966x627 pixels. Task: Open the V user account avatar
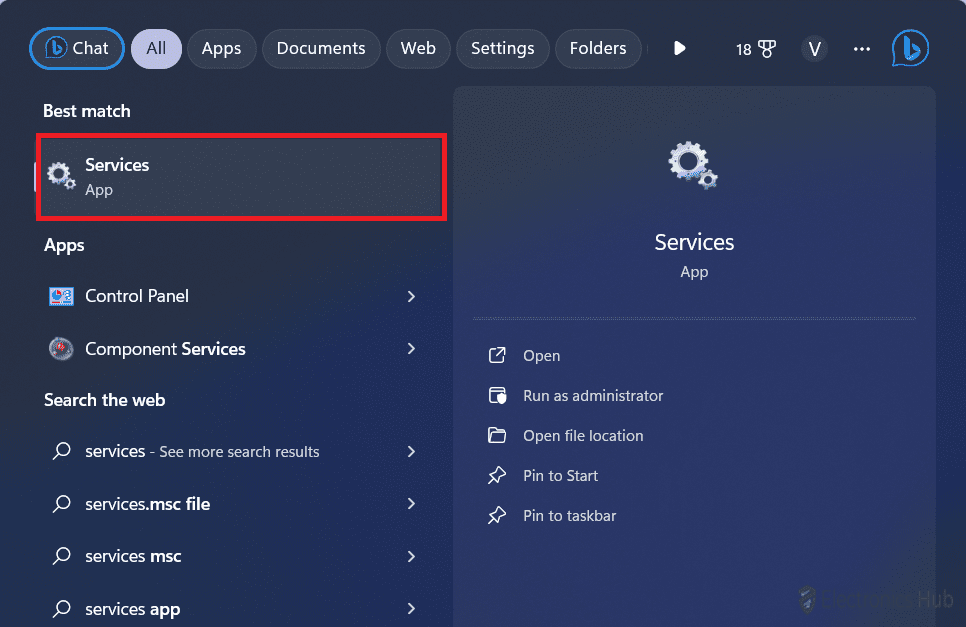click(814, 49)
